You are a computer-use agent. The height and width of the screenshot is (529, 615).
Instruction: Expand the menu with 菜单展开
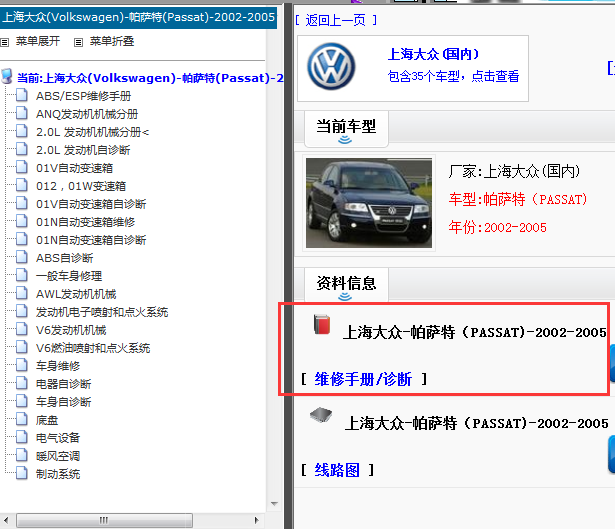(38, 41)
